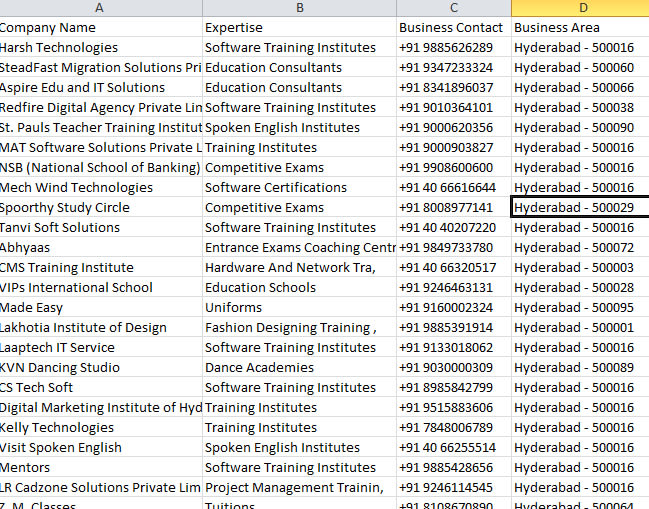Select the 'Made Easy' cell

pyautogui.click(x=101, y=307)
